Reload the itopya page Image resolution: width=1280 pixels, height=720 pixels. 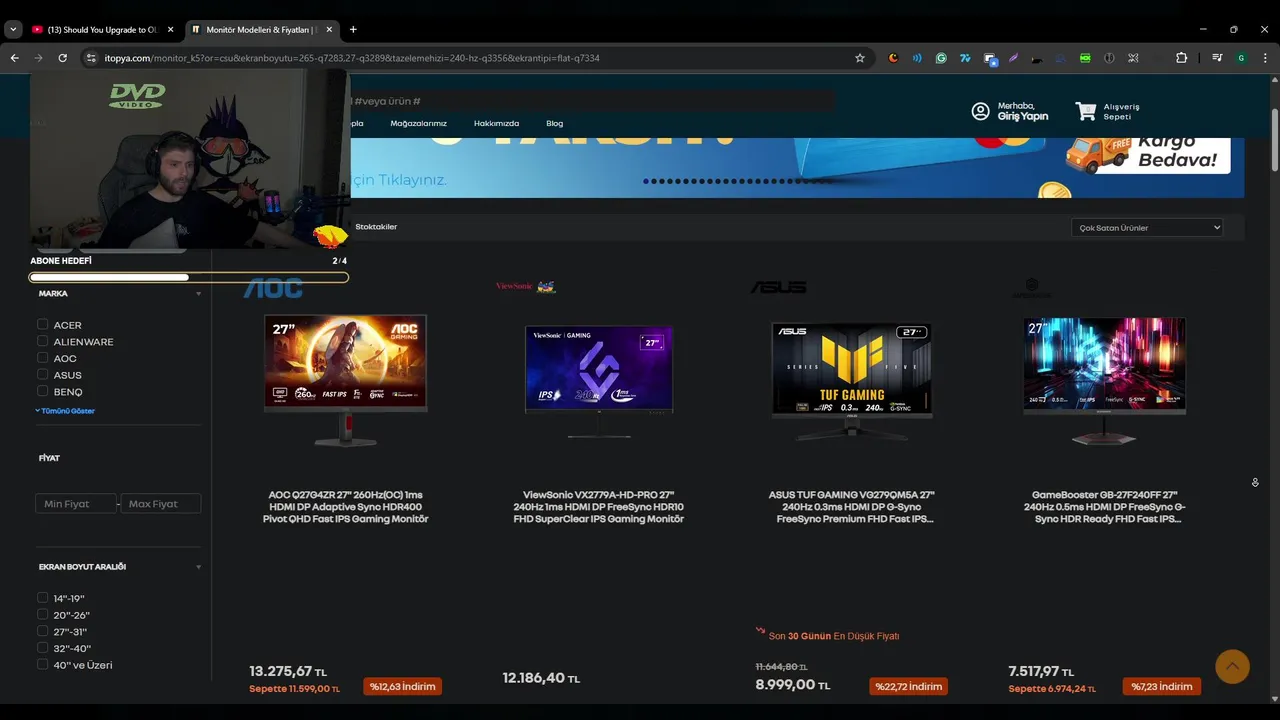(63, 58)
